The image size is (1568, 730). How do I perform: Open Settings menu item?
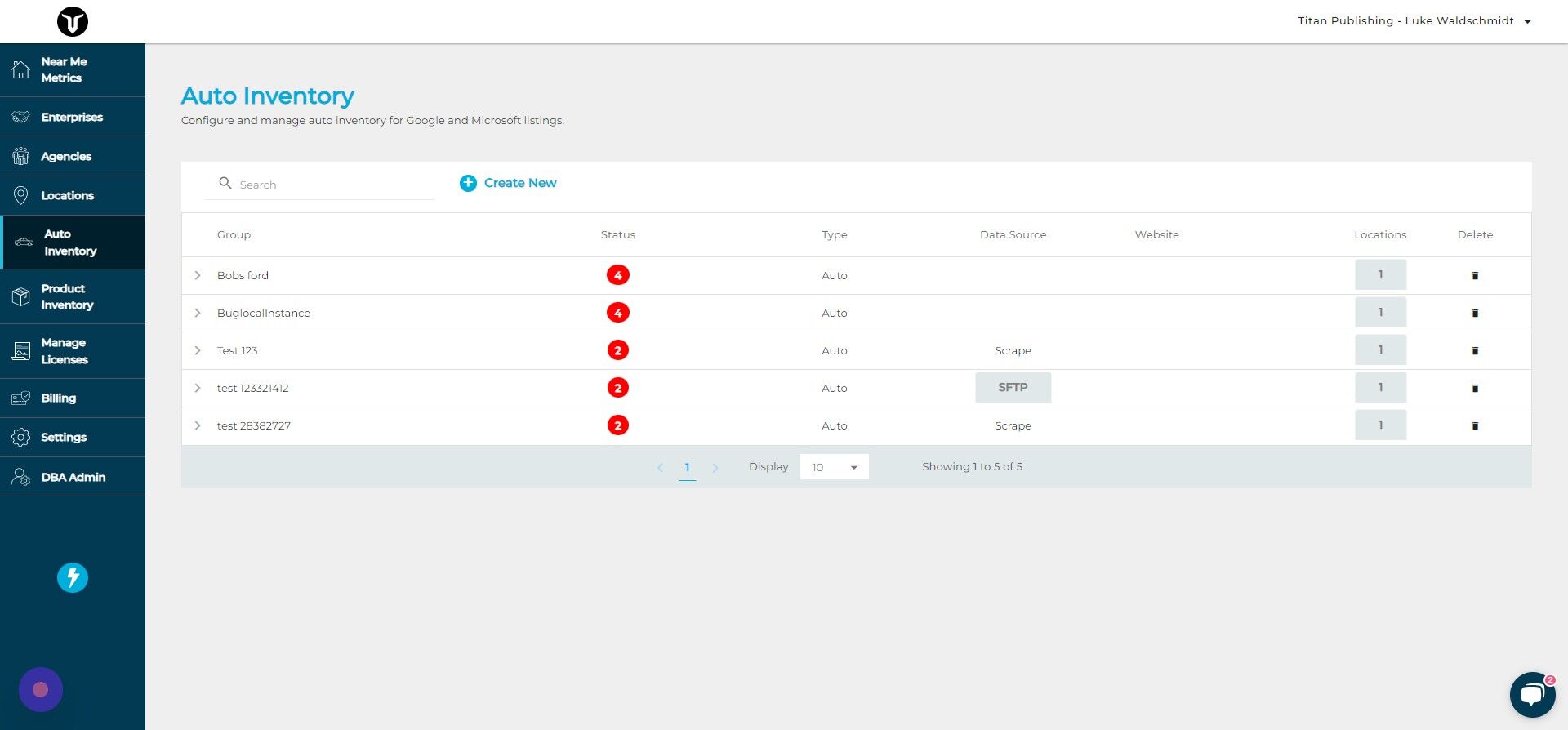point(73,437)
